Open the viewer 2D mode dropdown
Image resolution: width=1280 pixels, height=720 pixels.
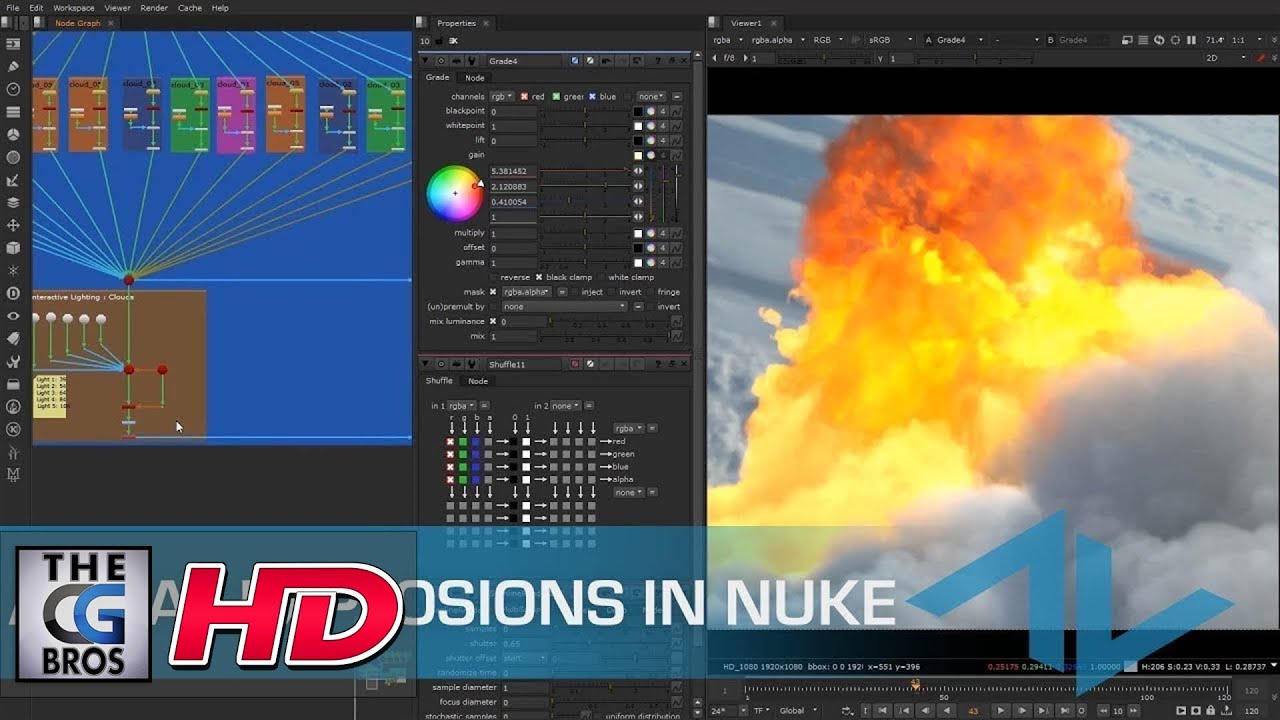point(1225,58)
